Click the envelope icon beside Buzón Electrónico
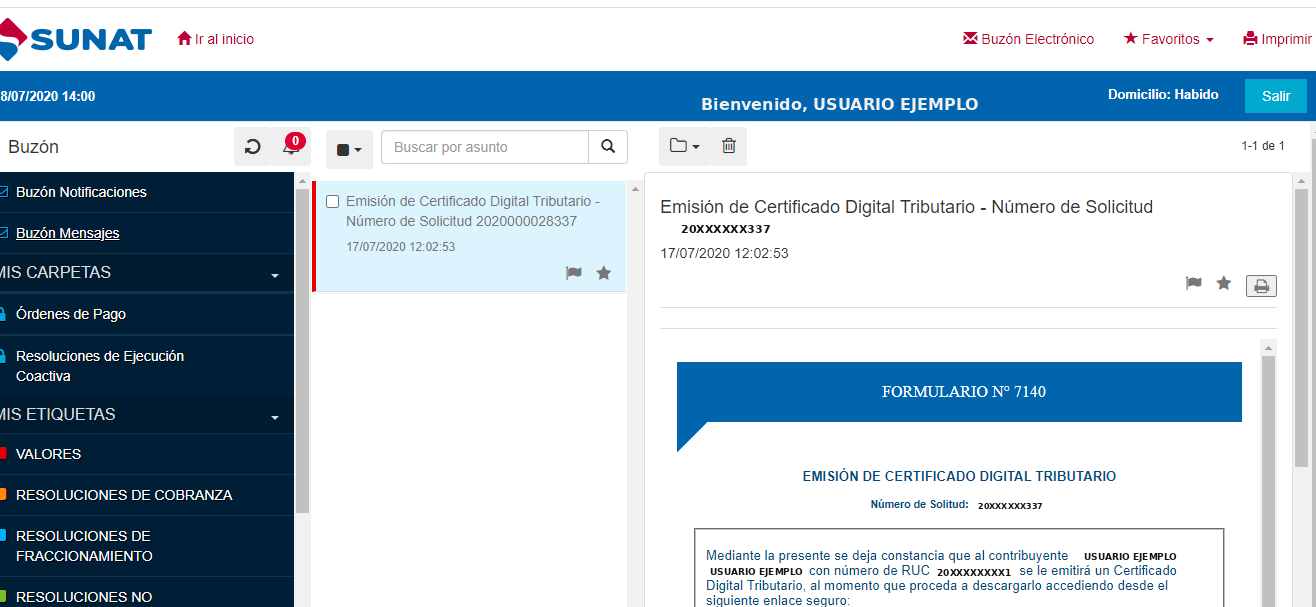Image resolution: width=1316 pixels, height=607 pixels. (x=970, y=39)
